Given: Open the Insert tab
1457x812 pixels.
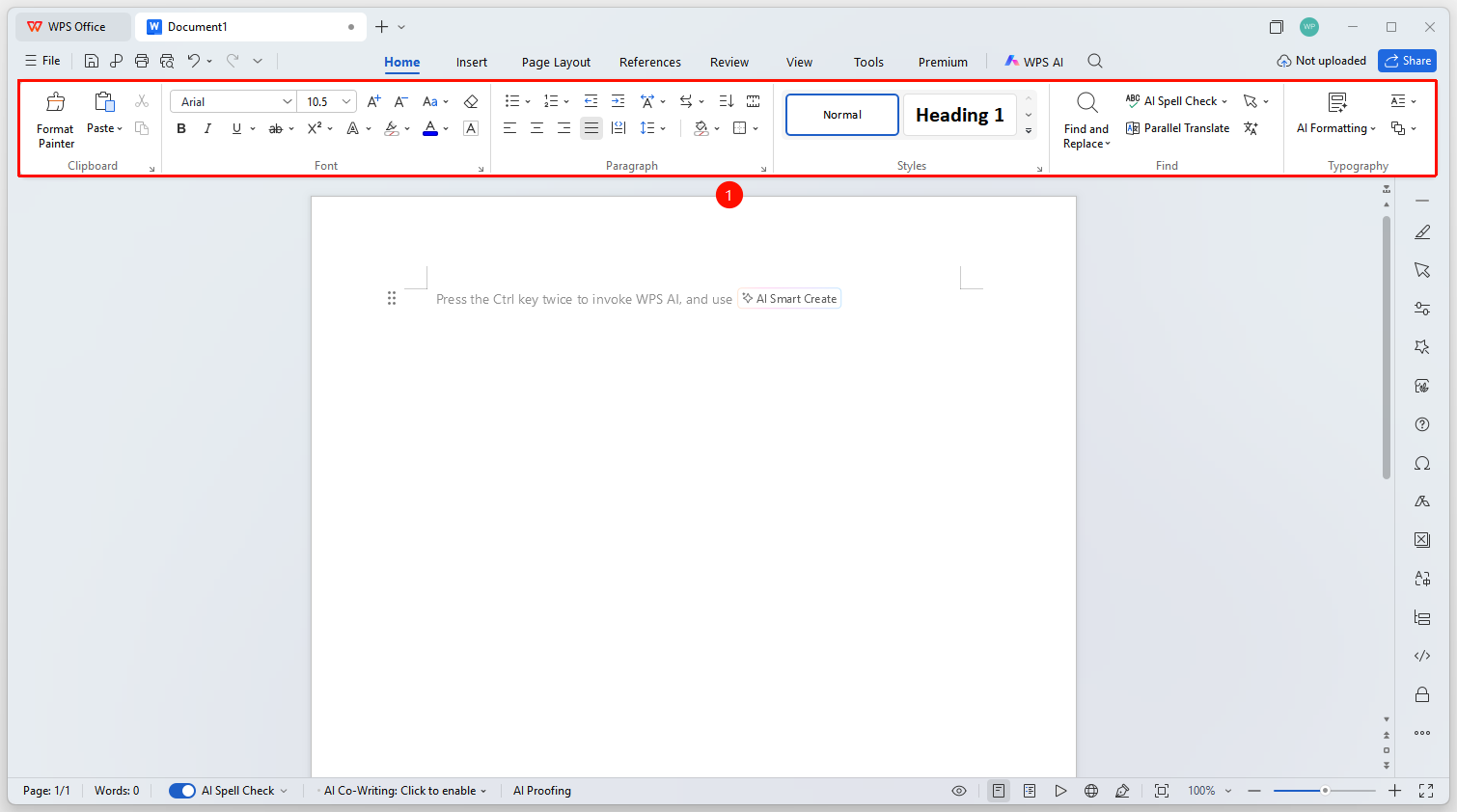Looking at the screenshot, I should pos(472,62).
